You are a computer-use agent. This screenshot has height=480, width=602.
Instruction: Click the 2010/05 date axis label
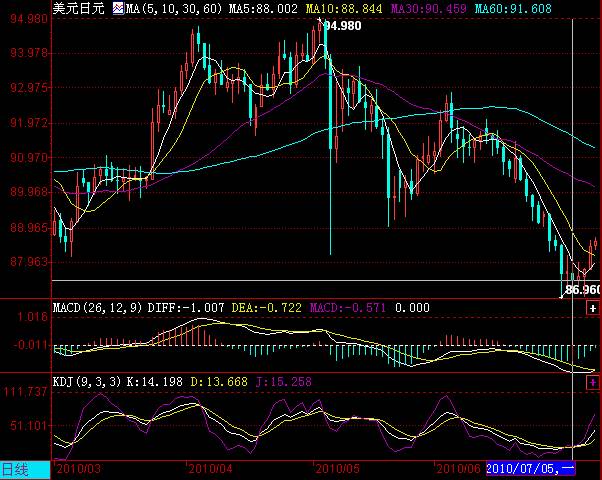(x=337, y=469)
